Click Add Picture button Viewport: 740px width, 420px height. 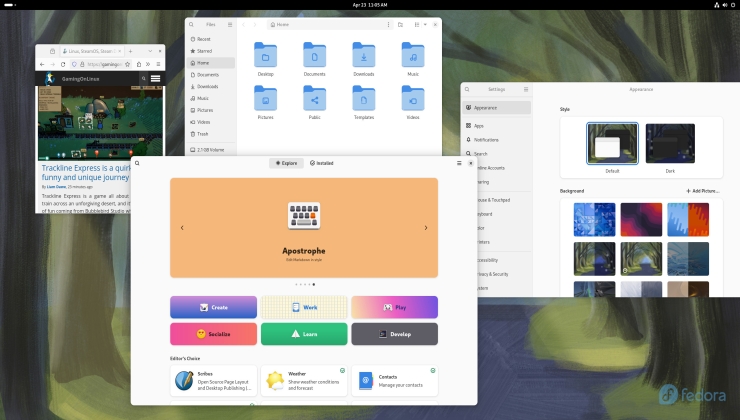(x=703, y=190)
